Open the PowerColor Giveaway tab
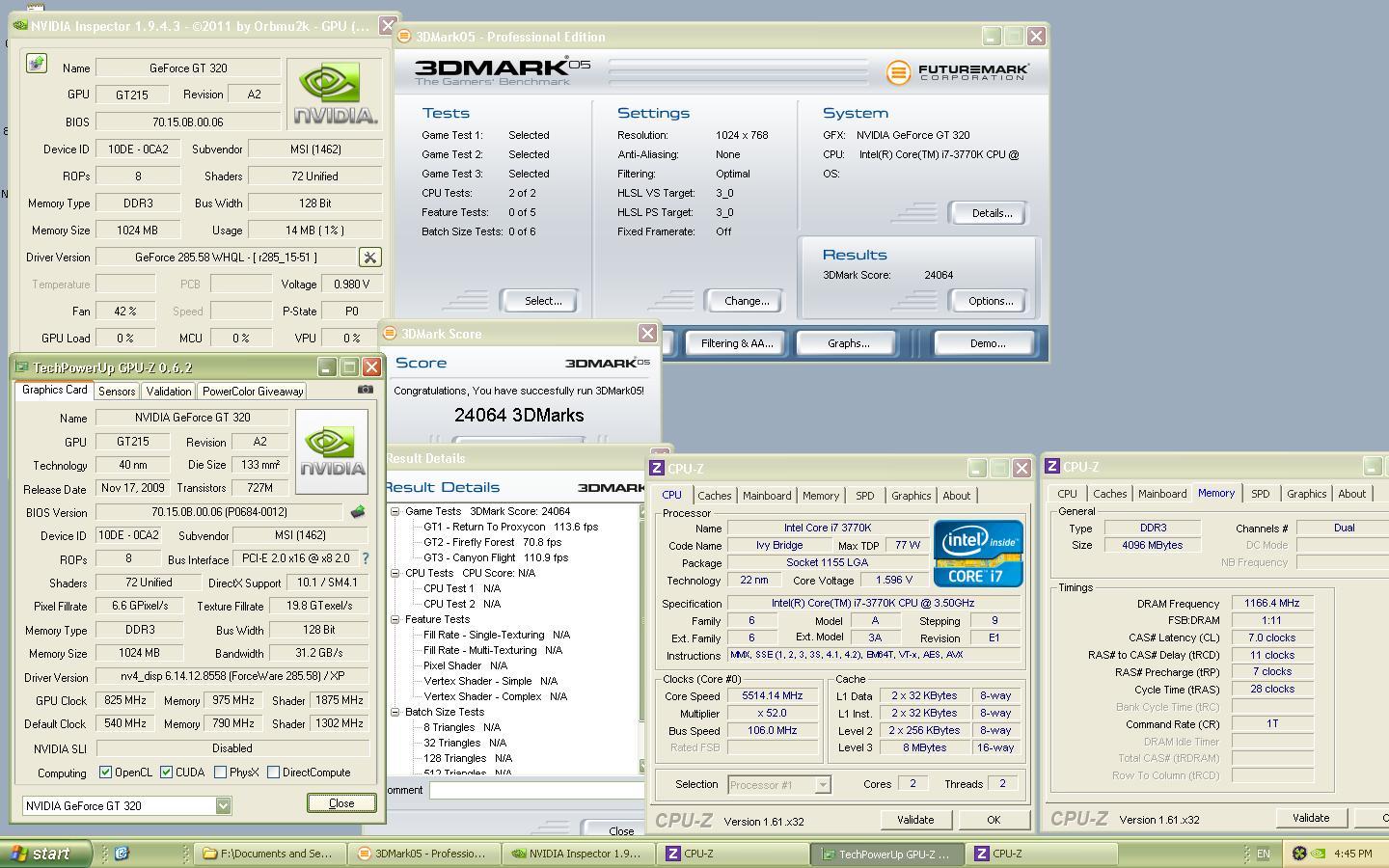The width and height of the screenshot is (1389, 868). (x=253, y=392)
